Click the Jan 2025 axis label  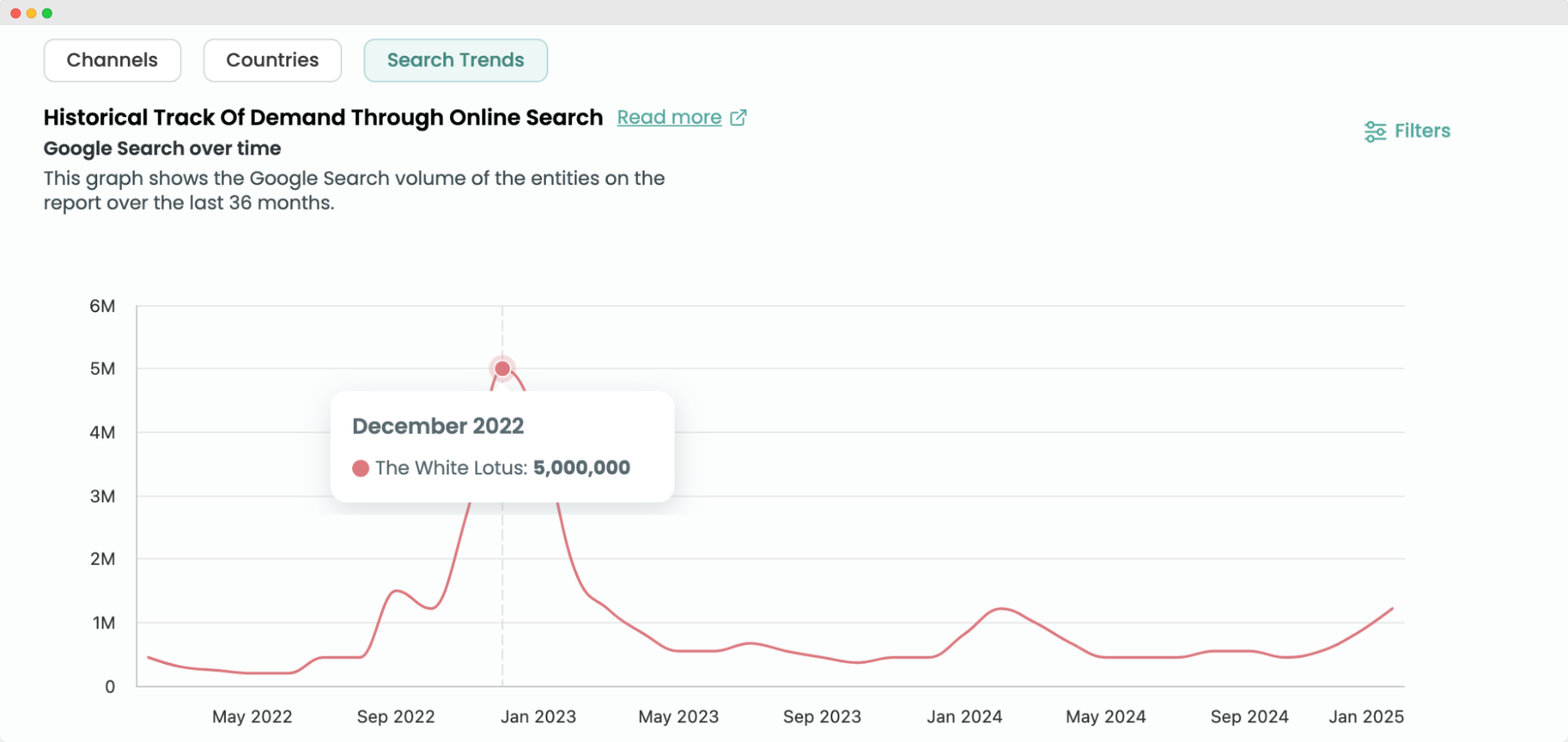tap(1366, 717)
